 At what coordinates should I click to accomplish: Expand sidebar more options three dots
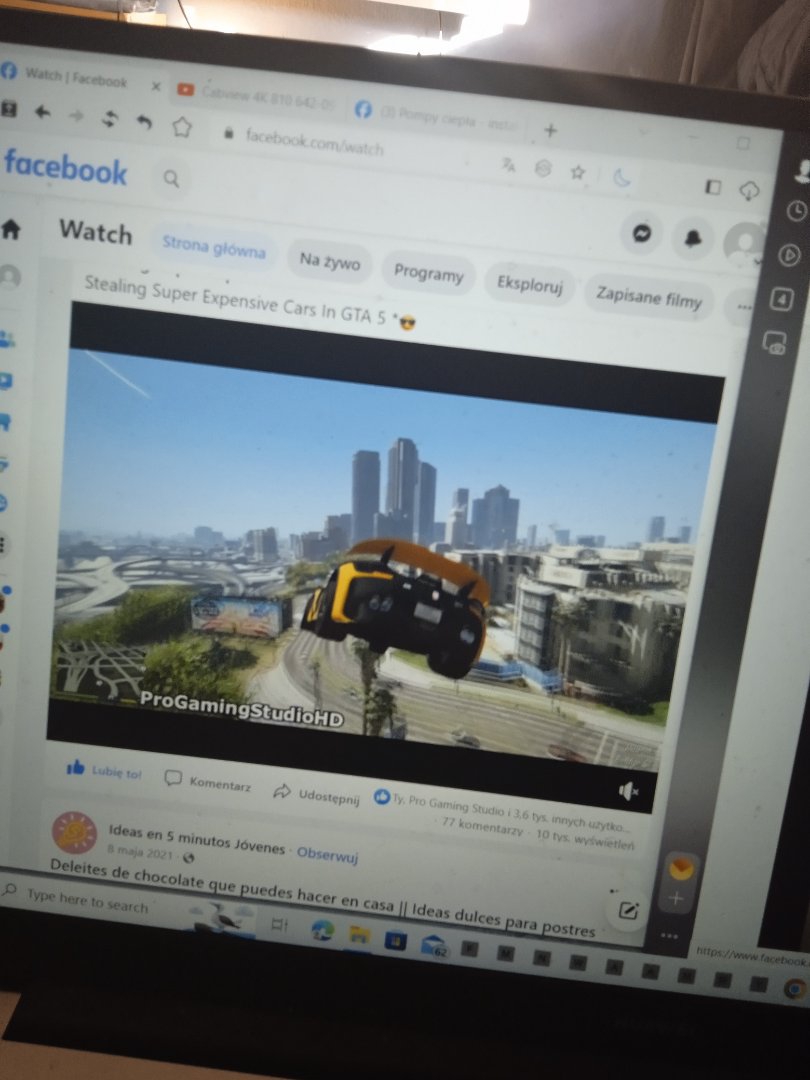click(x=669, y=936)
